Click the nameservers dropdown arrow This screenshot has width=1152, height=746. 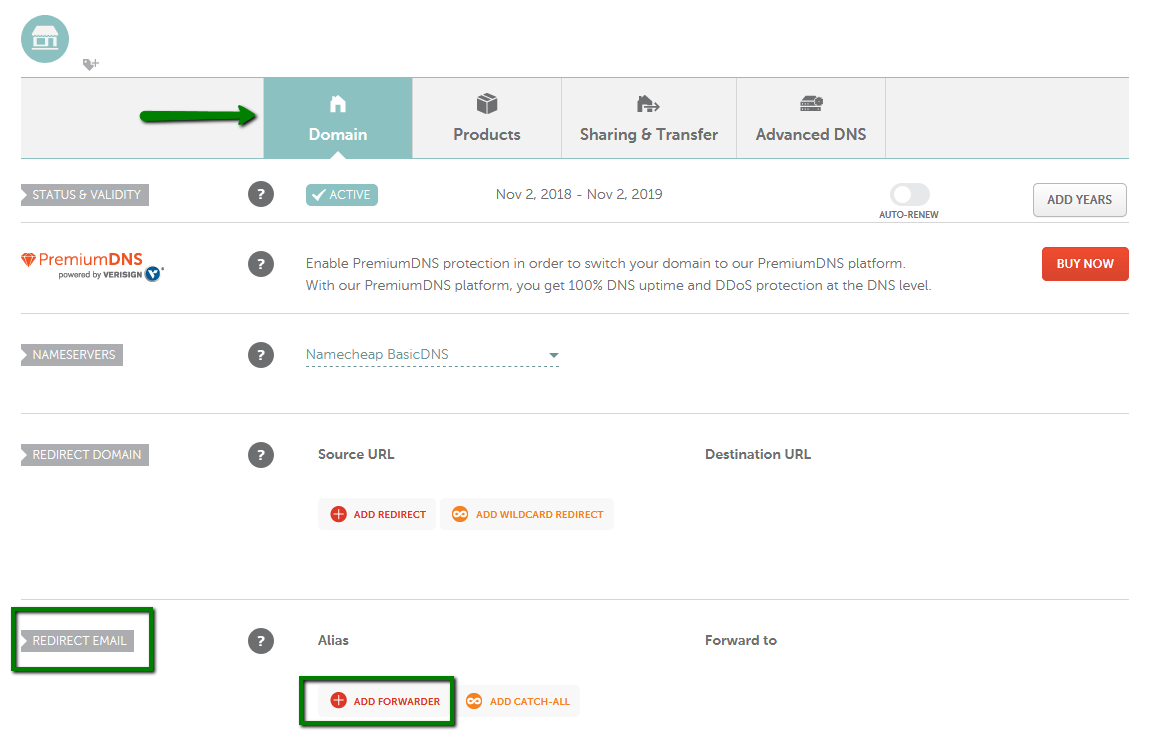coord(554,356)
